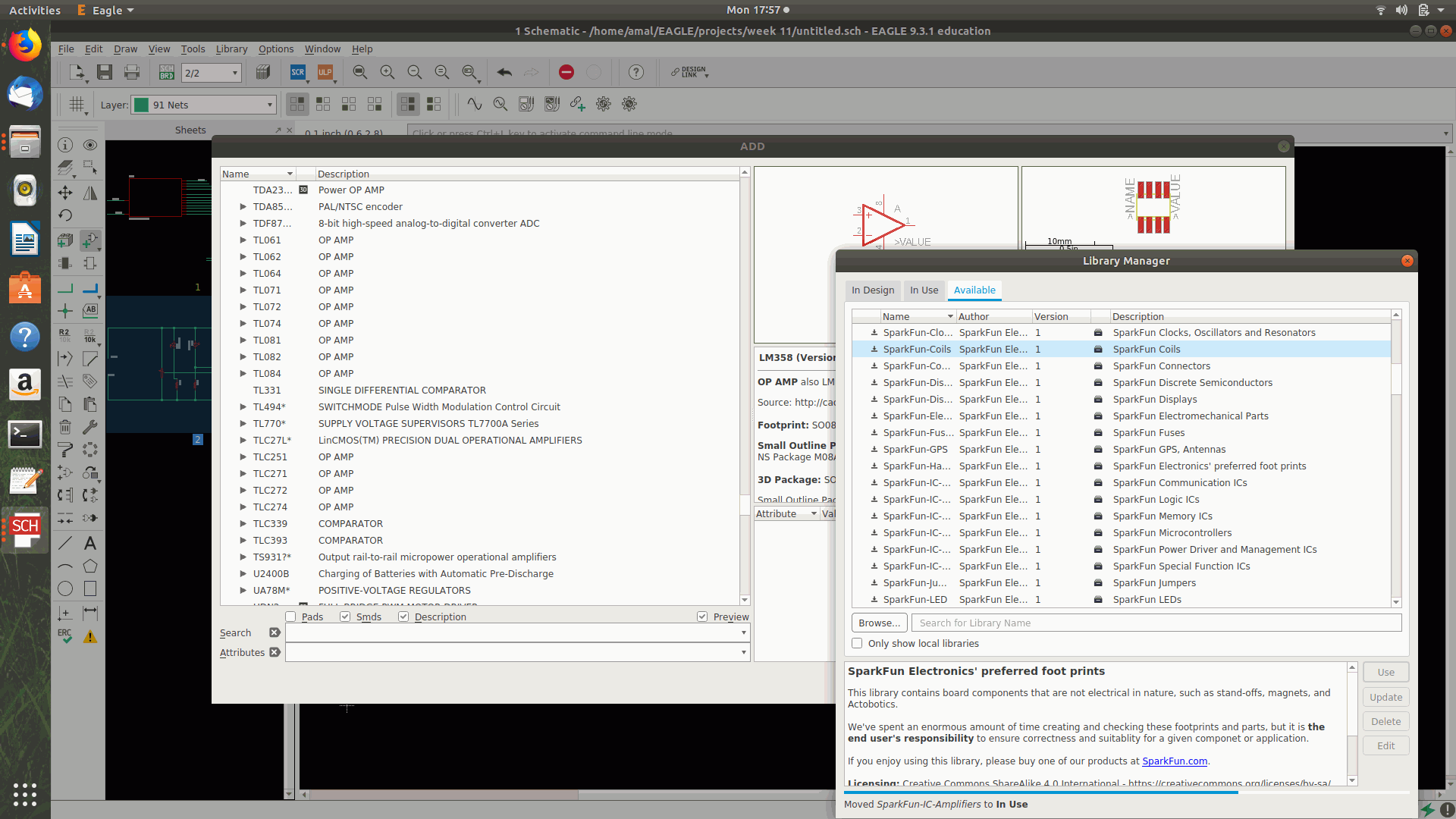This screenshot has width=1456, height=819.
Task: Enable the Pads checkbox
Action: coord(290,617)
